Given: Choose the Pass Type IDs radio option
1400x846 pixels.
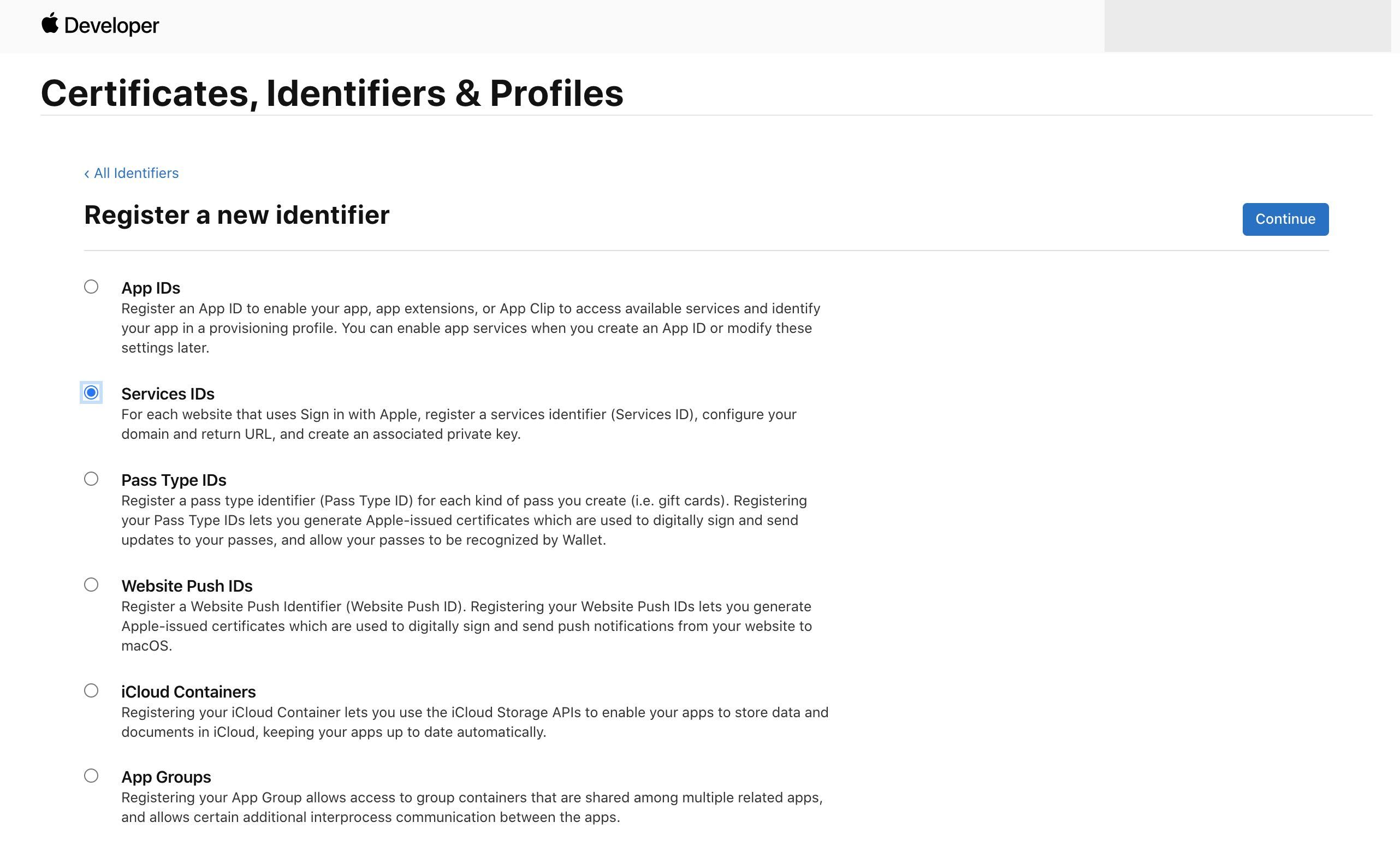Looking at the screenshot, I should 91,479.
